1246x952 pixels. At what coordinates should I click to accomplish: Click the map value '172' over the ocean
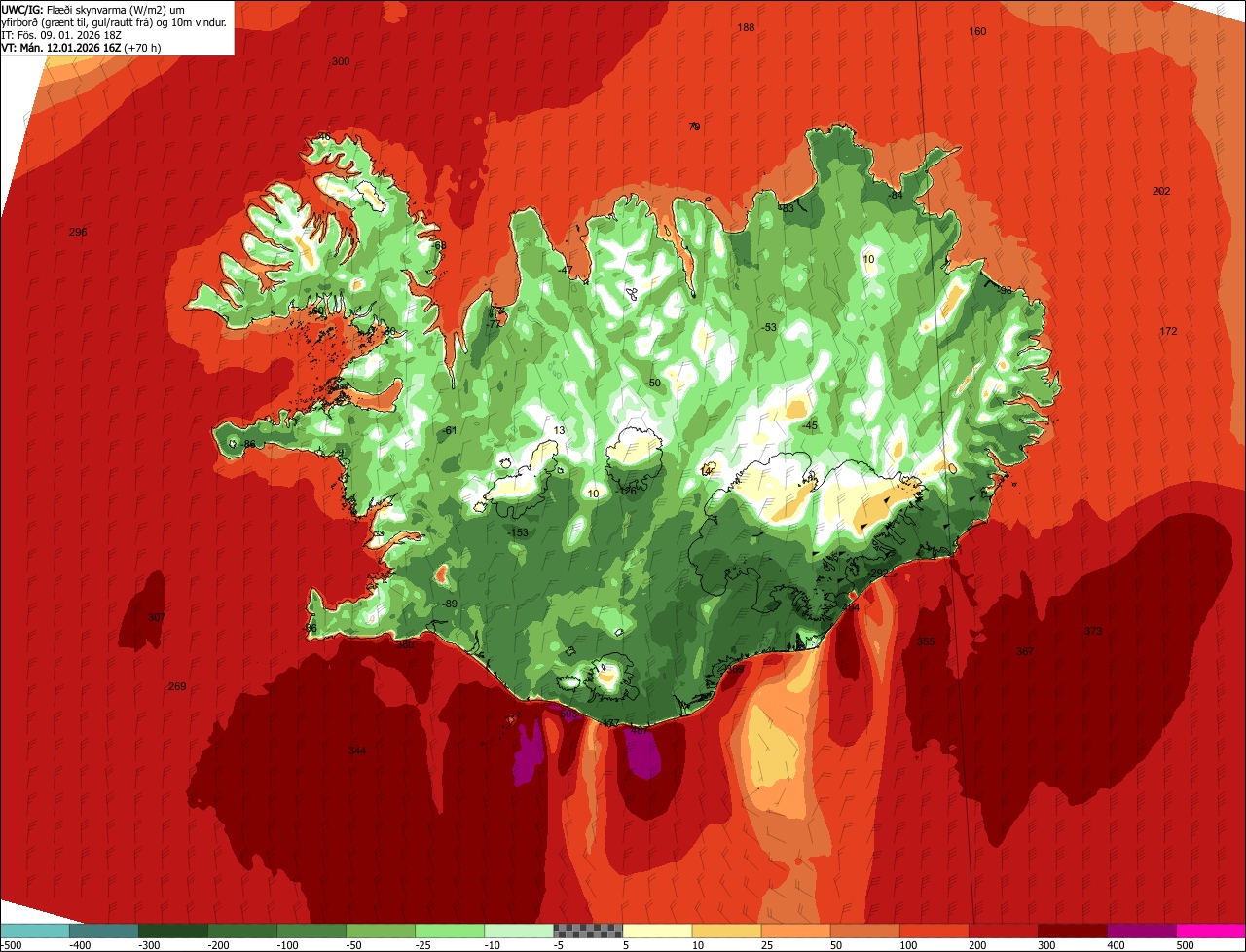tap(1169, 332)
